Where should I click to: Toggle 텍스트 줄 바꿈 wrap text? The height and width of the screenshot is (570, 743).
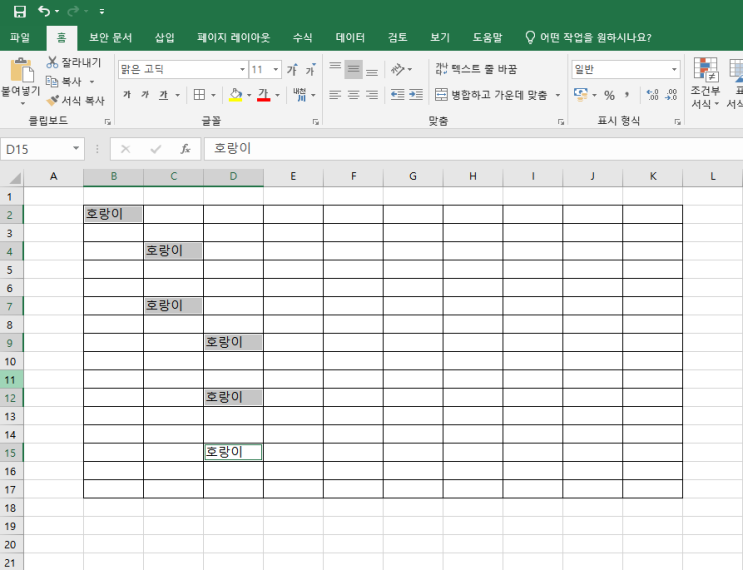click(x=476, y=69)
